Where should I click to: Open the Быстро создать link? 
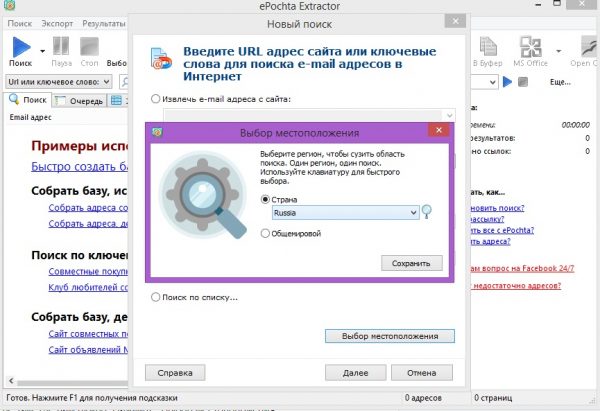point(80,166)
